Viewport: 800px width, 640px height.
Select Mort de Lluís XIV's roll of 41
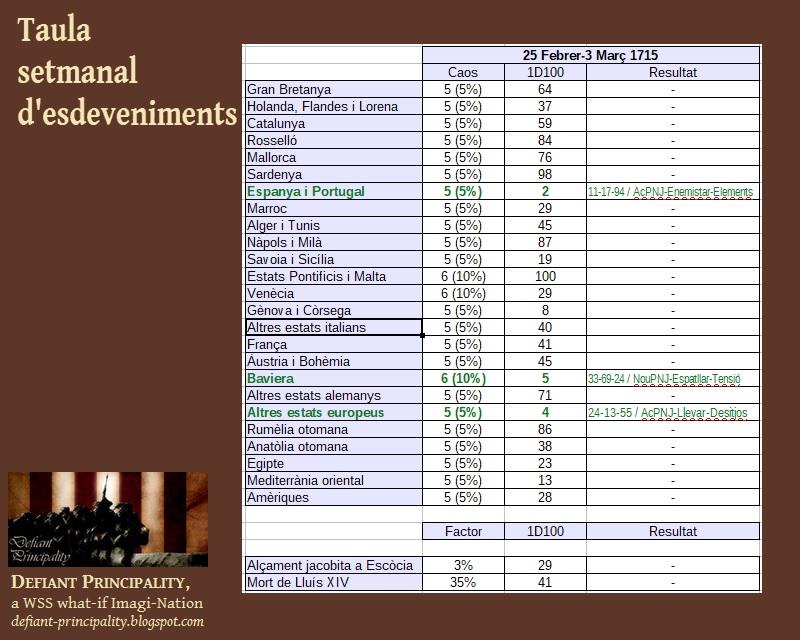(x=545, y=582)
